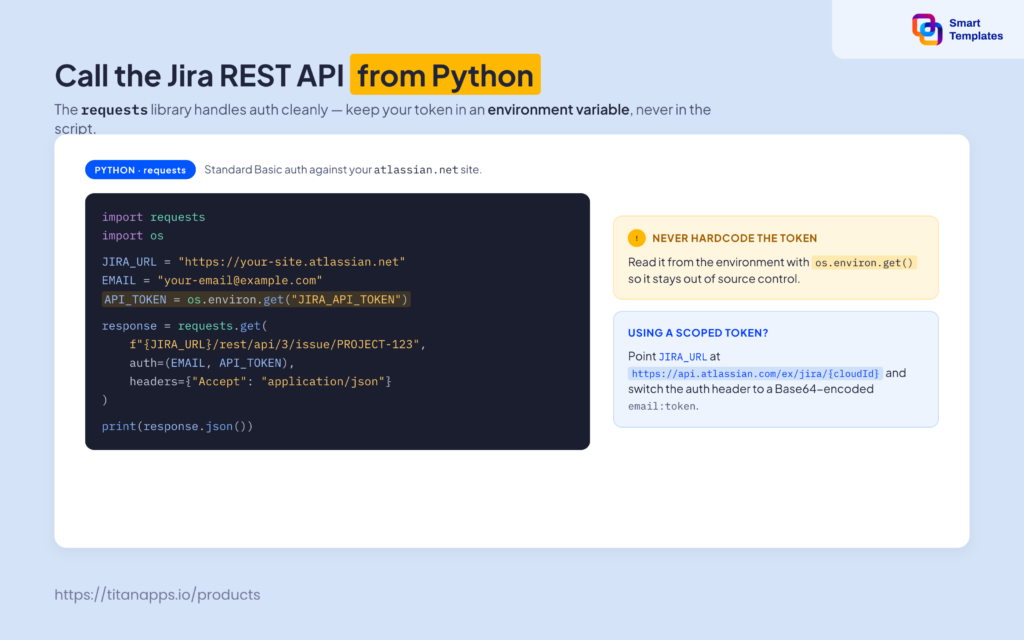The width and height of the screenshot is (1024, 640).
Task: Click the "email:token" inline code
Action: coord(662,406)
